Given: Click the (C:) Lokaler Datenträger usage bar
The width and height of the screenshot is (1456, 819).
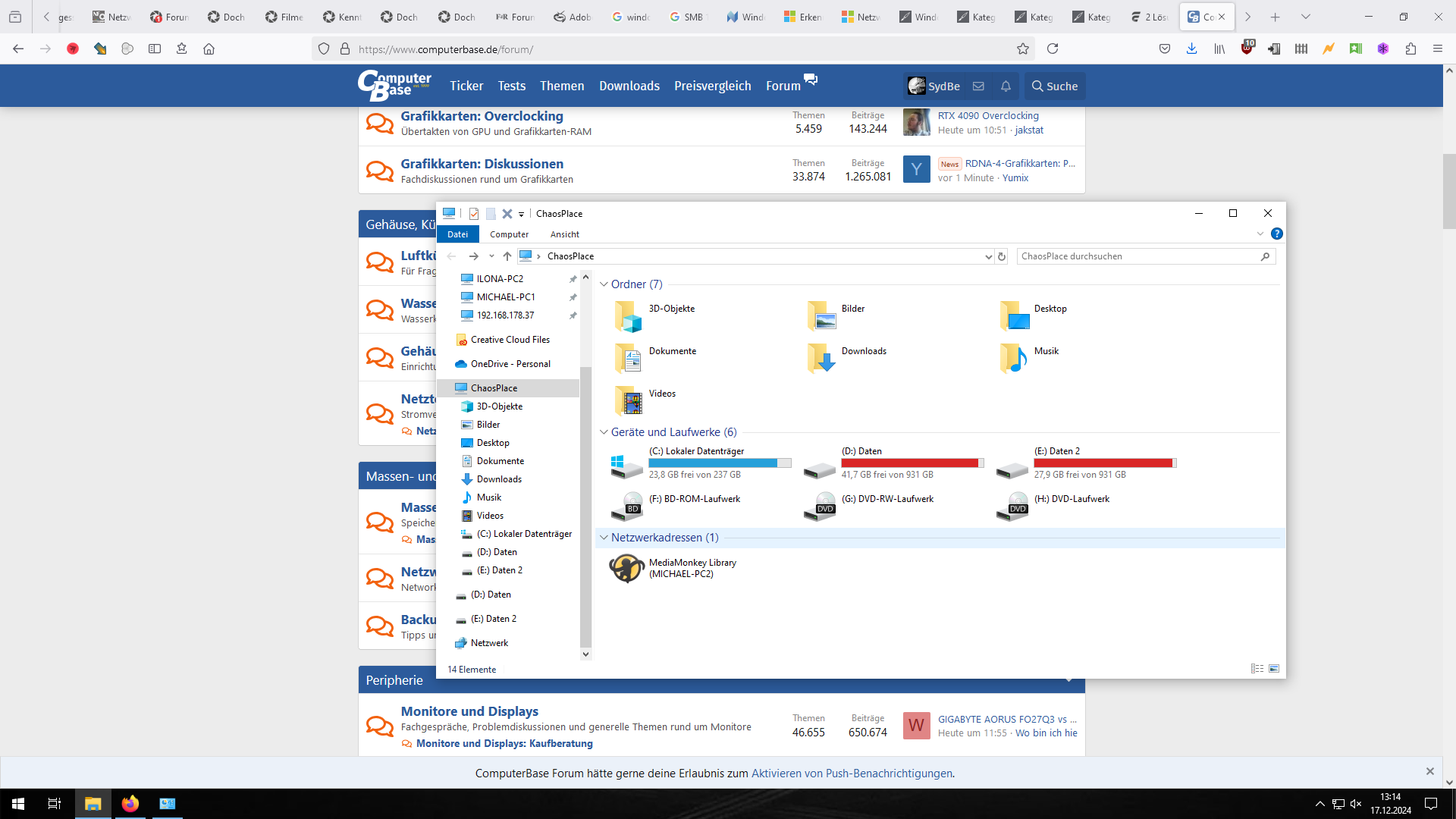Looking at the screenshot, I should 719,463.
